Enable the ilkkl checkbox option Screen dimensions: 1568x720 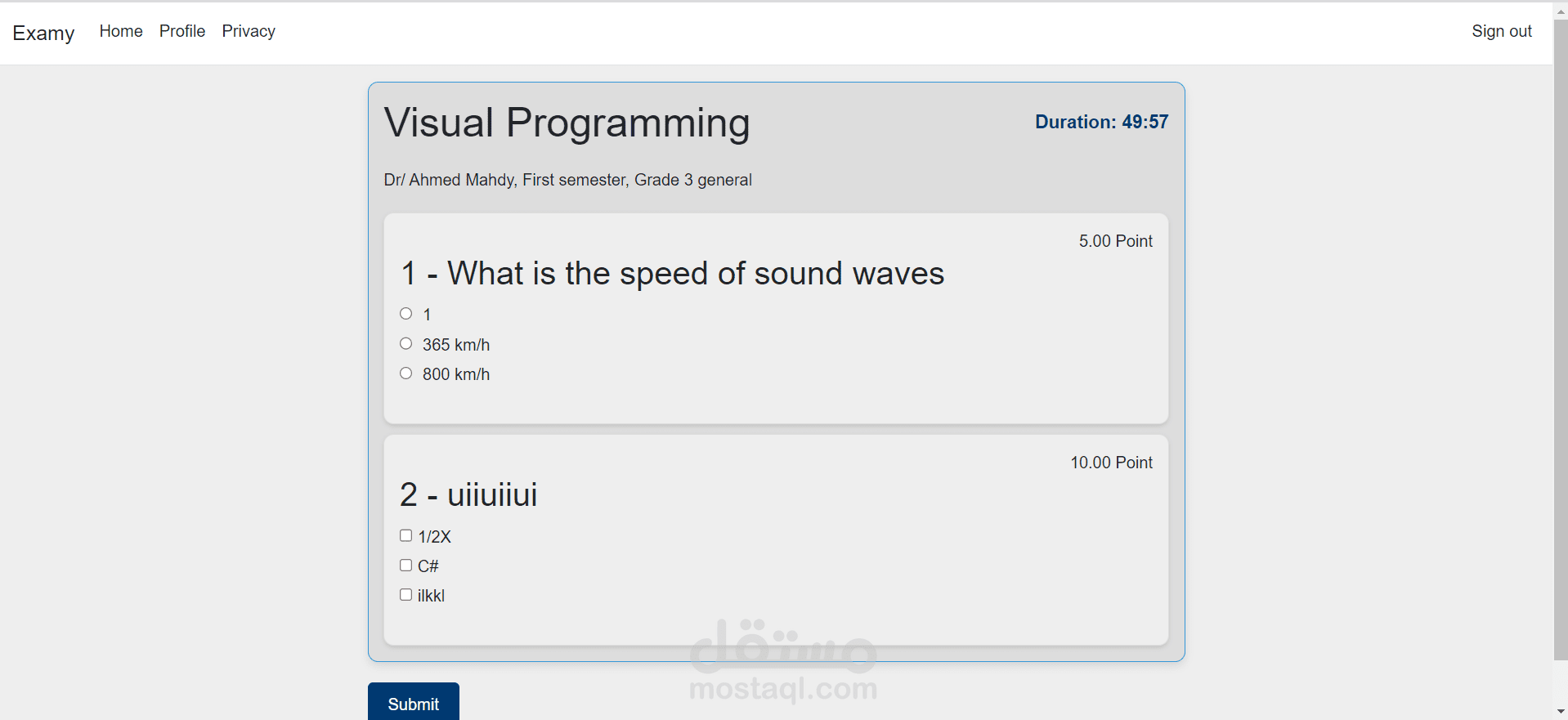(405, 595)
